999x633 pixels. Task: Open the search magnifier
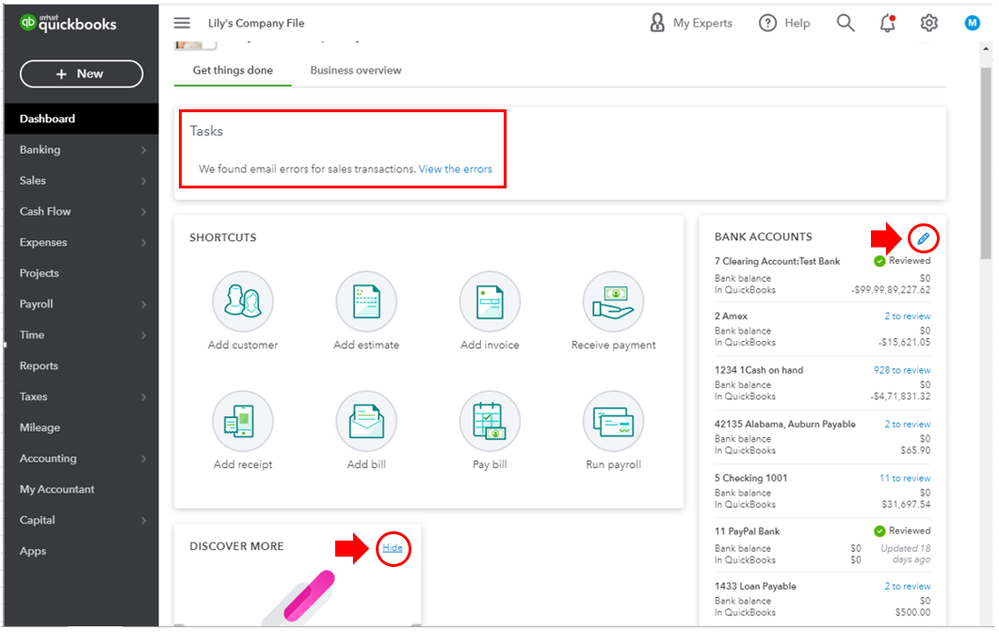tap(845, 23)
